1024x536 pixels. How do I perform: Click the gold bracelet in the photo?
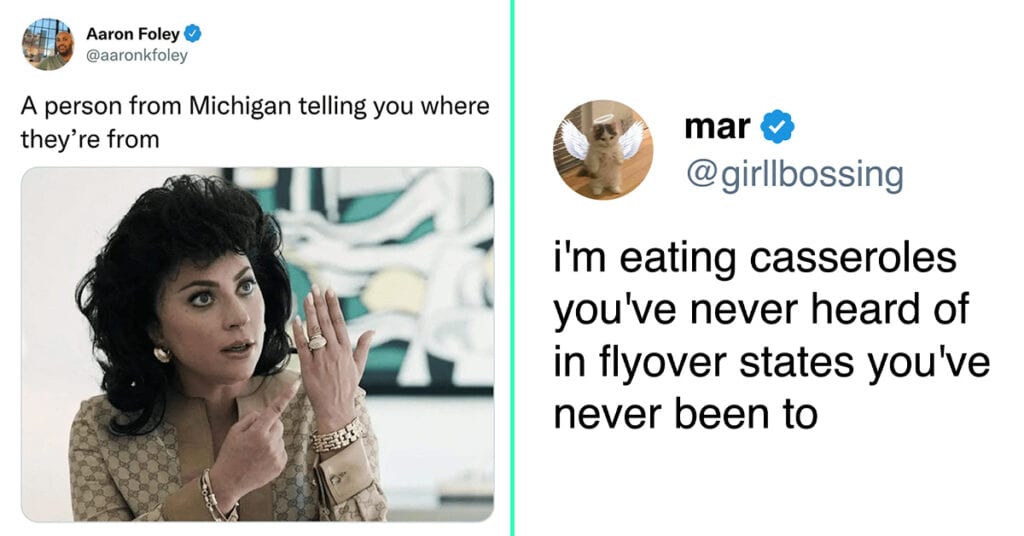337,436
